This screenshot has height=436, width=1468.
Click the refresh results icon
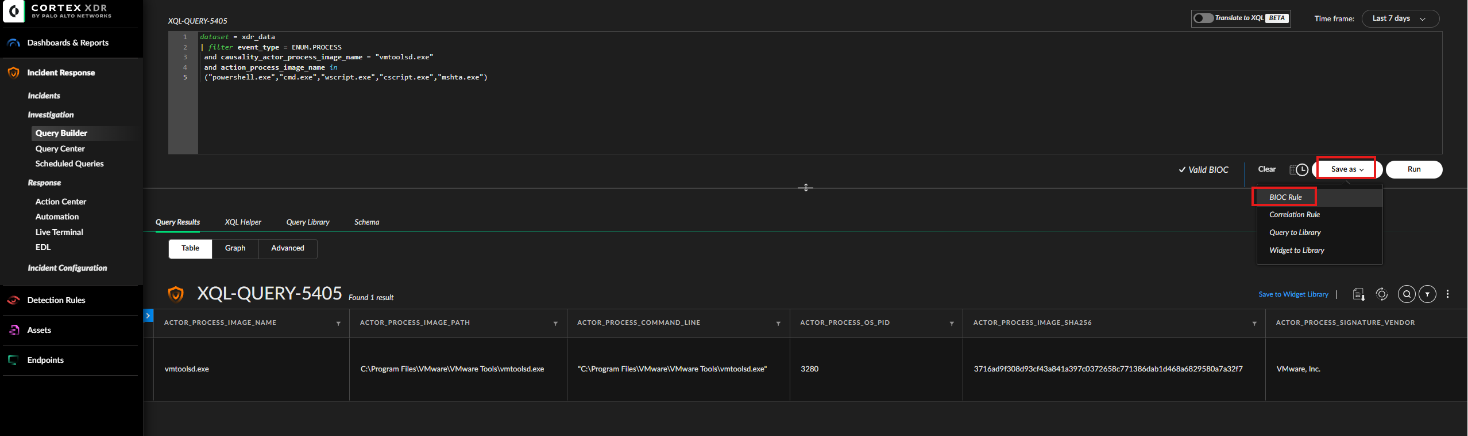(x=1381, y=294)
